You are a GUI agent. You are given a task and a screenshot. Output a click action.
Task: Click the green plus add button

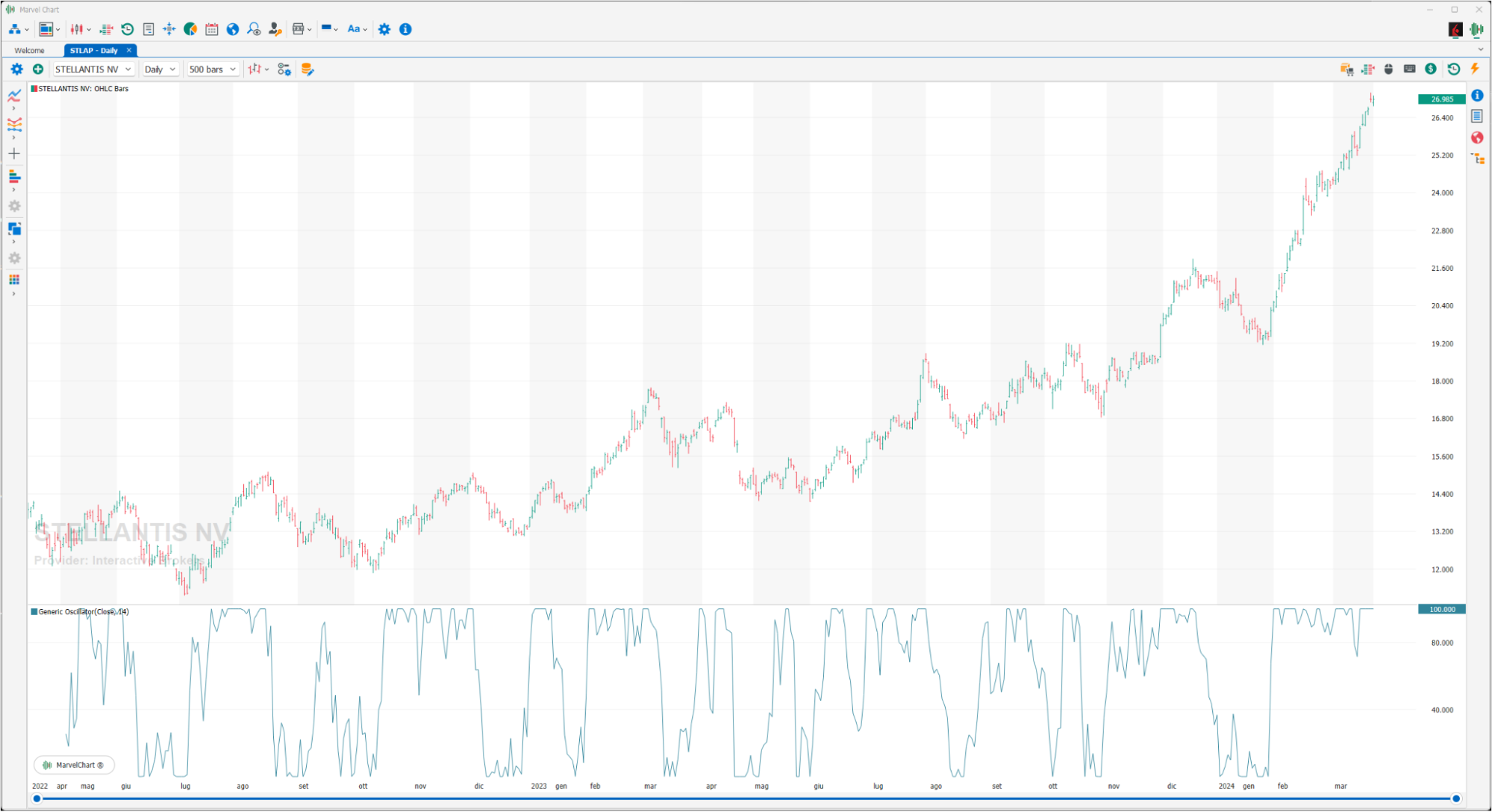38,69
